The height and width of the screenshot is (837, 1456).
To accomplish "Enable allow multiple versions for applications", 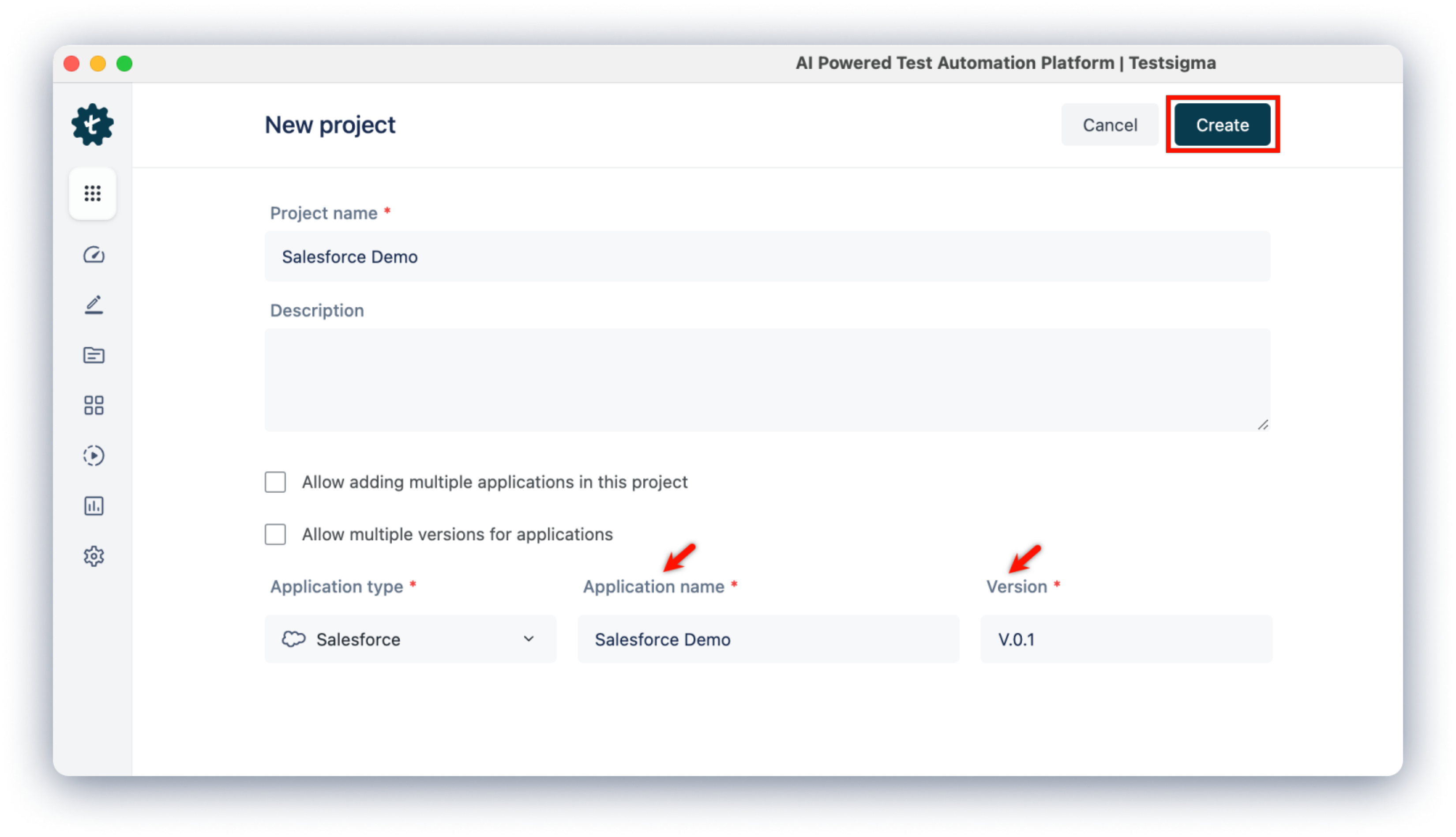I will [x=275, y=535].
